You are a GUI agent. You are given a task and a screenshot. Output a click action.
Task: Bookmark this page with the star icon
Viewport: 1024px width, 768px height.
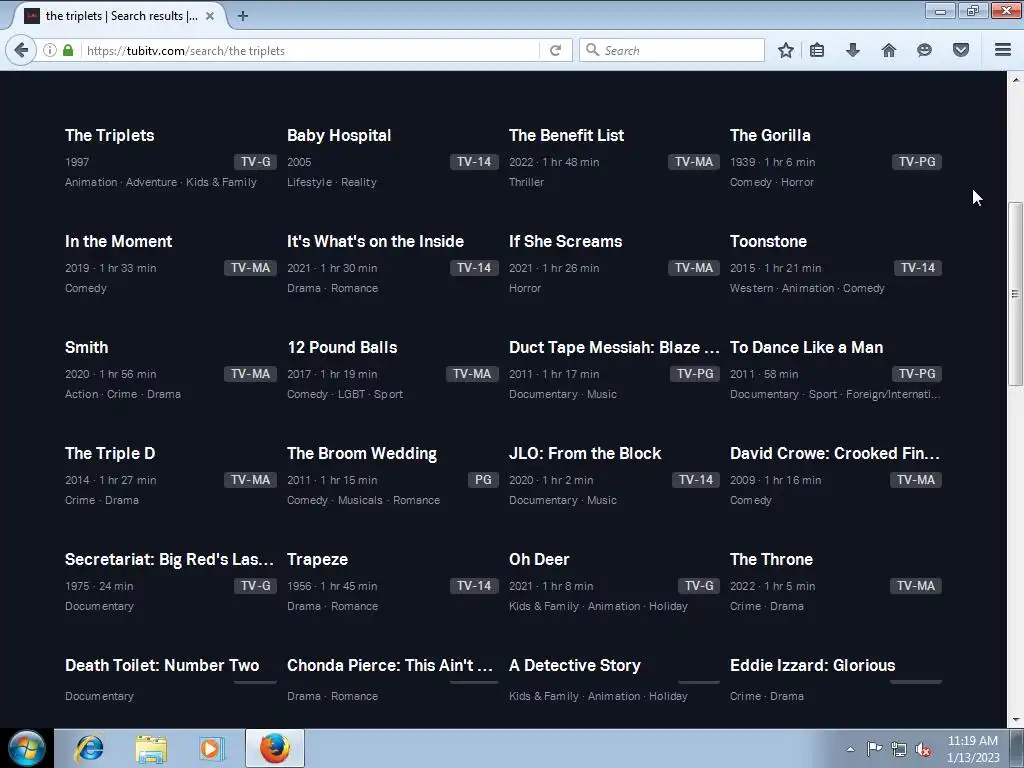pos(786,50)
